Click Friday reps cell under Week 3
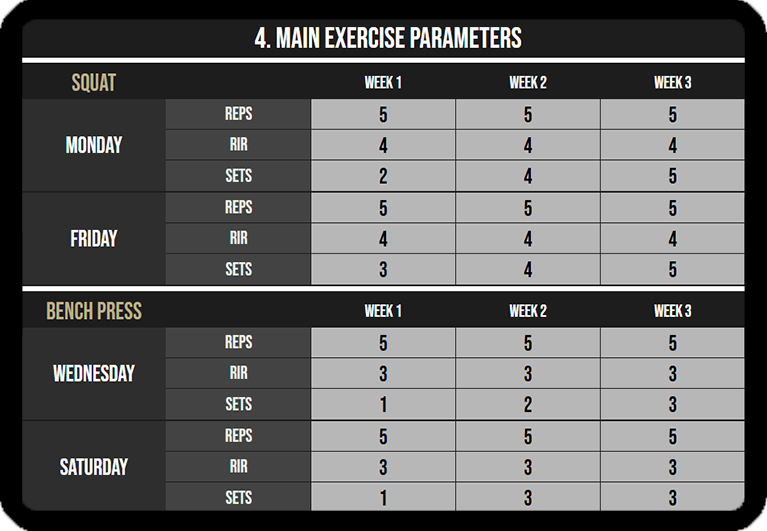 coord(672,208)
